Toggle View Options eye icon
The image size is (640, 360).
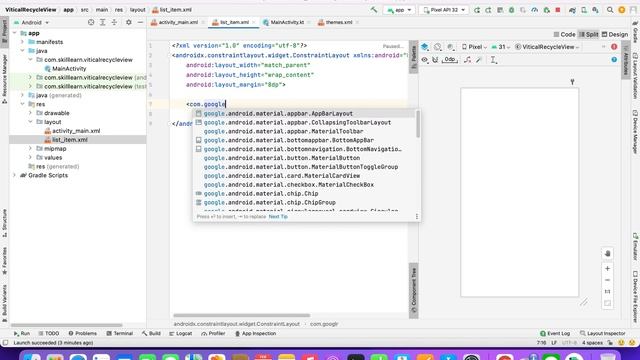pyautogui.click(x=424, y=60)
